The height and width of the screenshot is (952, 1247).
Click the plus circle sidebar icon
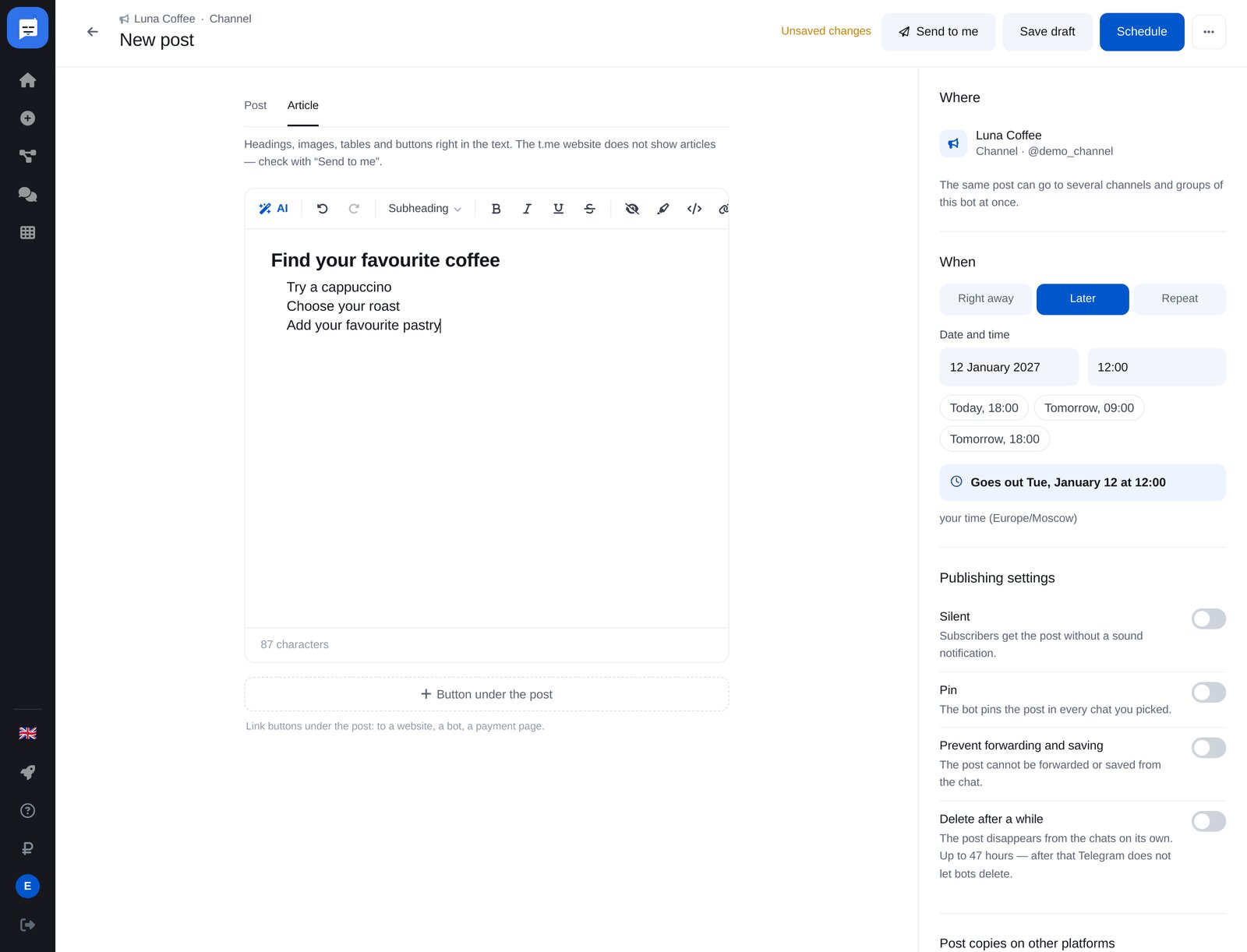point(27,118)
